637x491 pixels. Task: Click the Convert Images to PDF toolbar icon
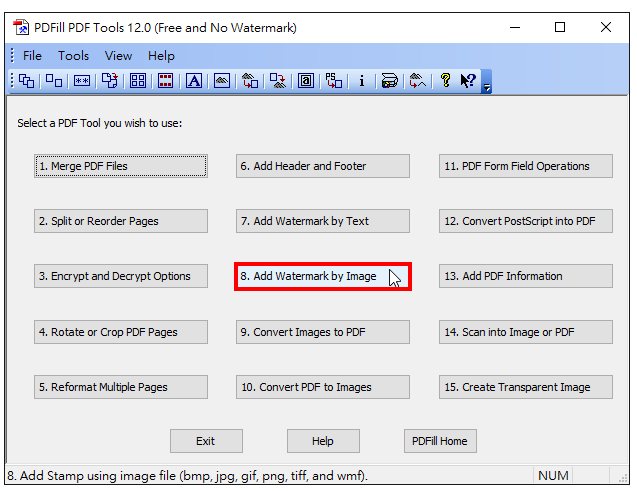250,81
